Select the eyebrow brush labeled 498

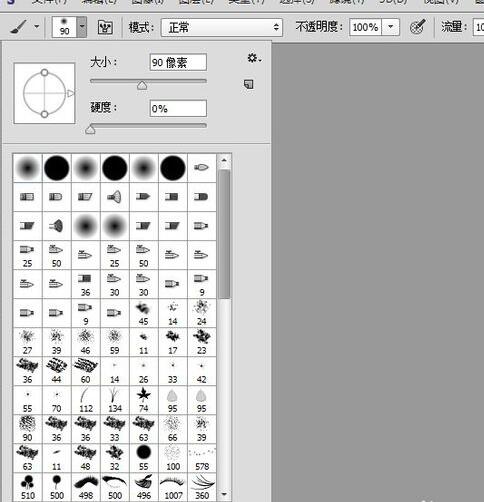(x=85, y=487)
